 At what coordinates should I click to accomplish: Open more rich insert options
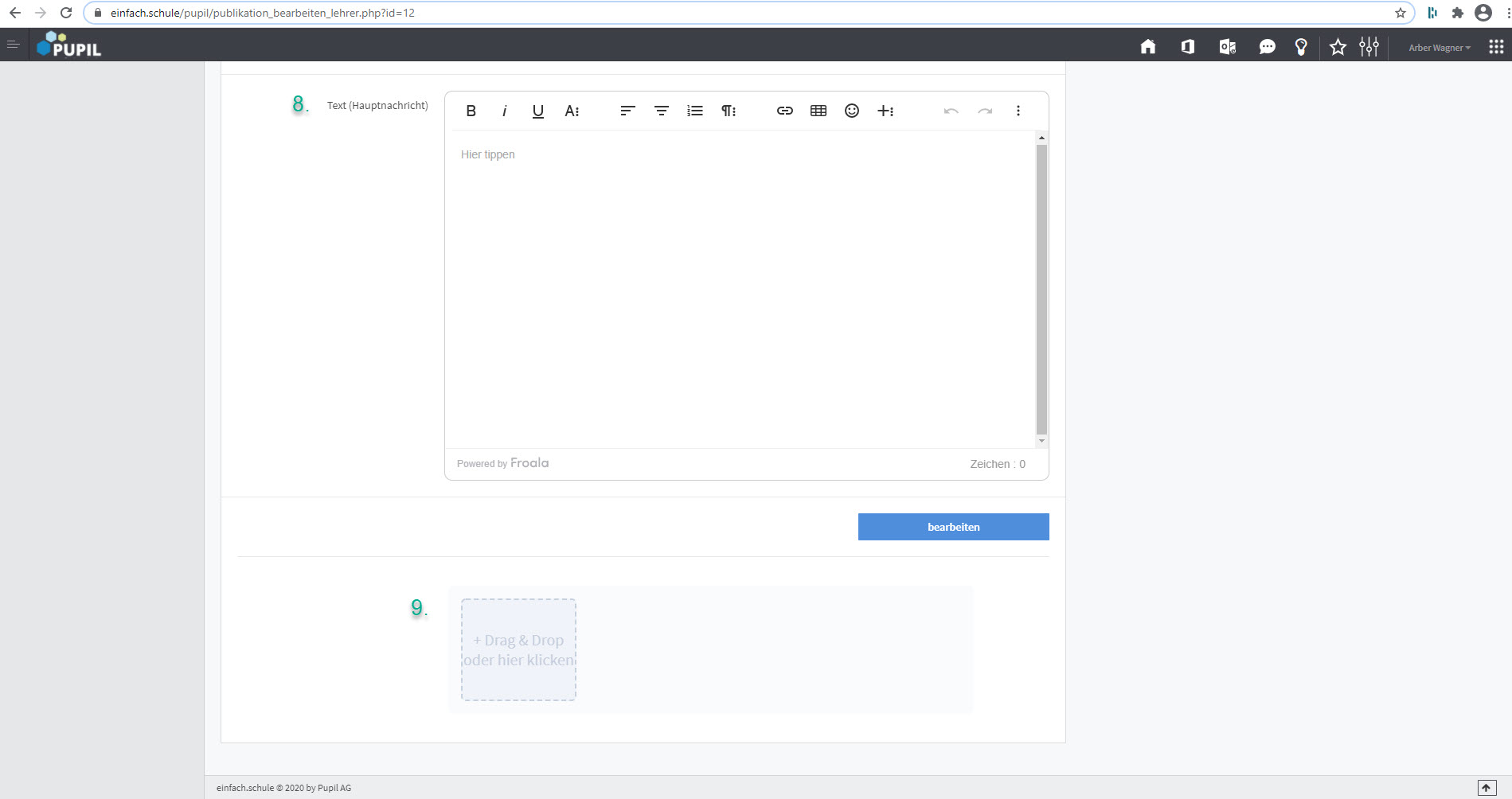pyautogui.click(x=885, y=111)
